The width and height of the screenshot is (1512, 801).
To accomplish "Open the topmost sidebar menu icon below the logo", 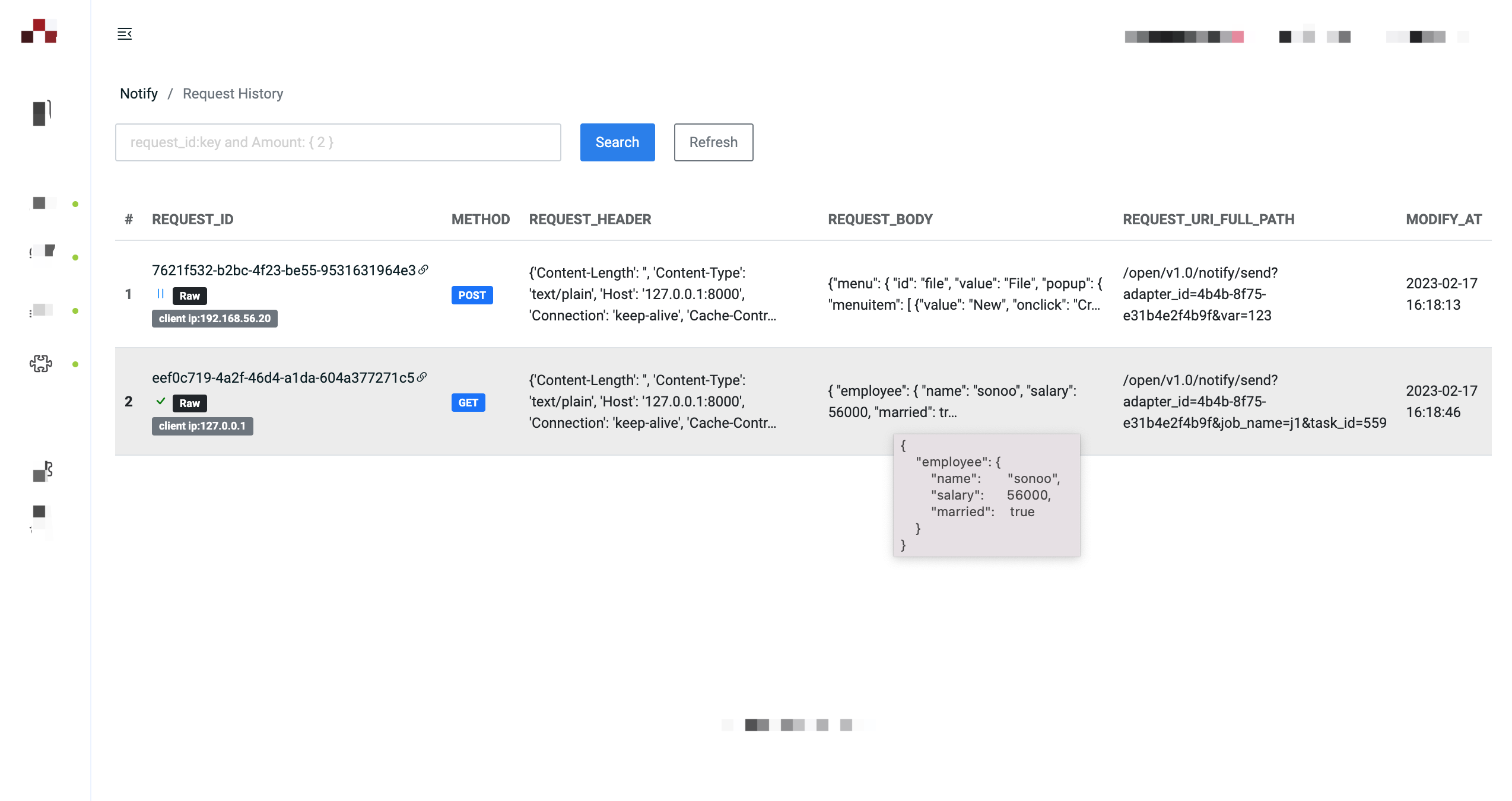I will coord(42,113).
